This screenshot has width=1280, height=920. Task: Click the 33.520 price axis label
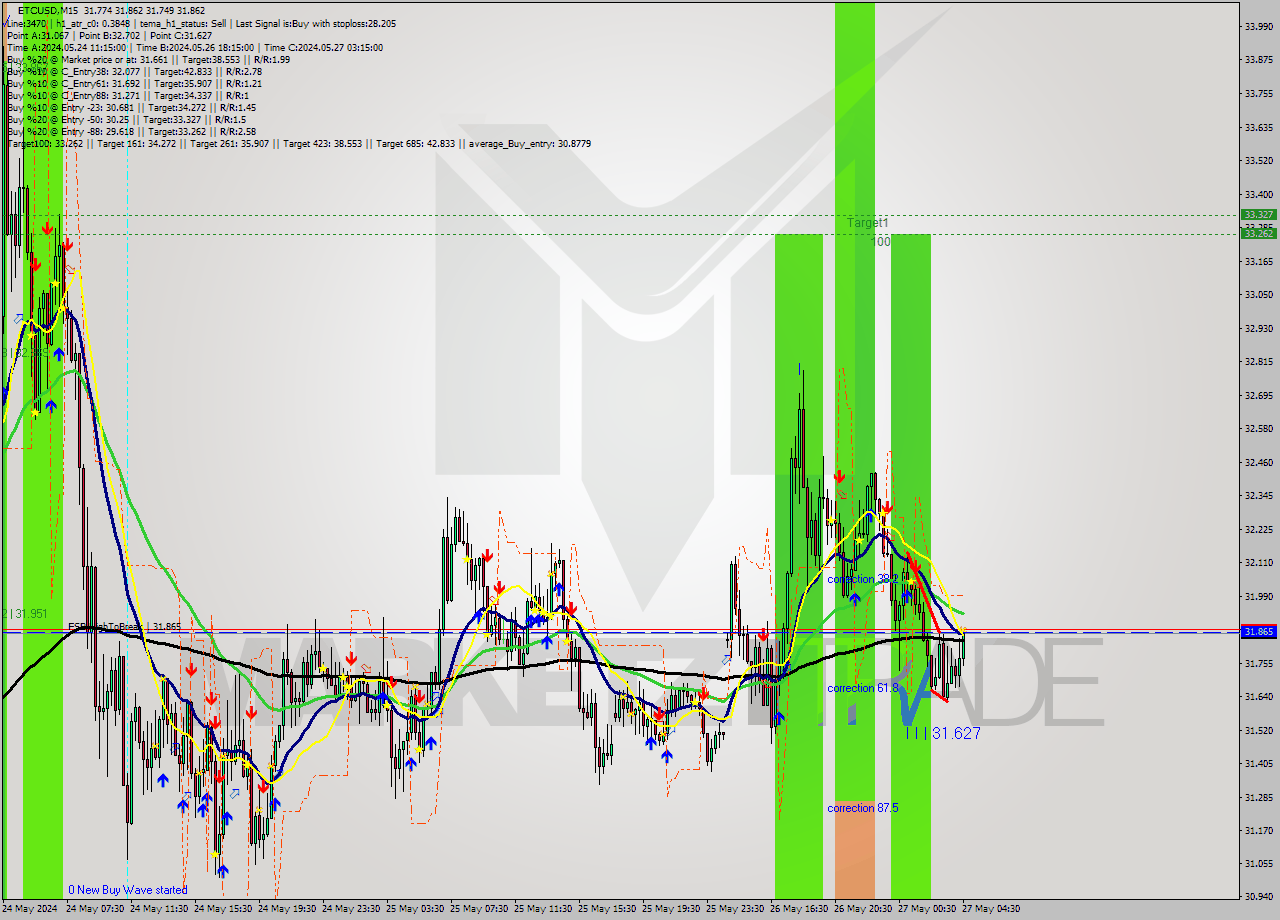point(1258,160)
